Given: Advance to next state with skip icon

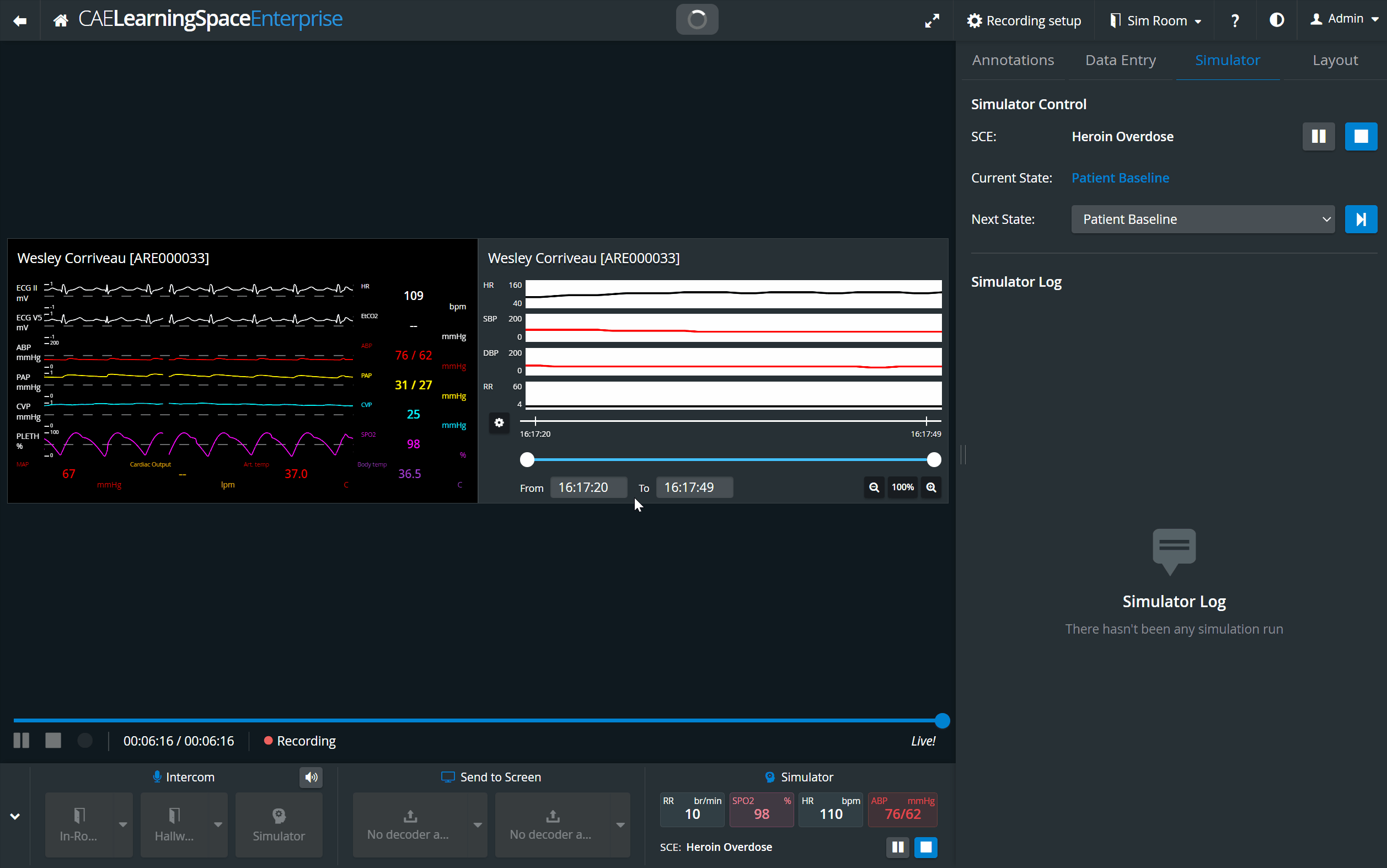Looking at the screenshot, I should tap(1361, 219).
